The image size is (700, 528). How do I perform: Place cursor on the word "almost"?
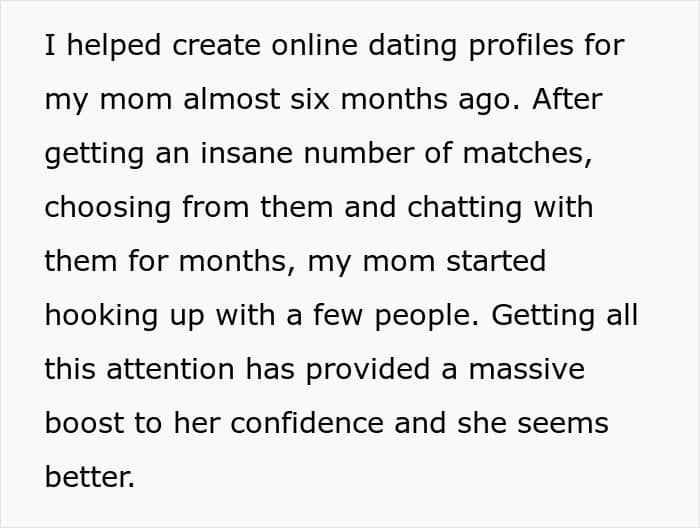click(232, 99)
